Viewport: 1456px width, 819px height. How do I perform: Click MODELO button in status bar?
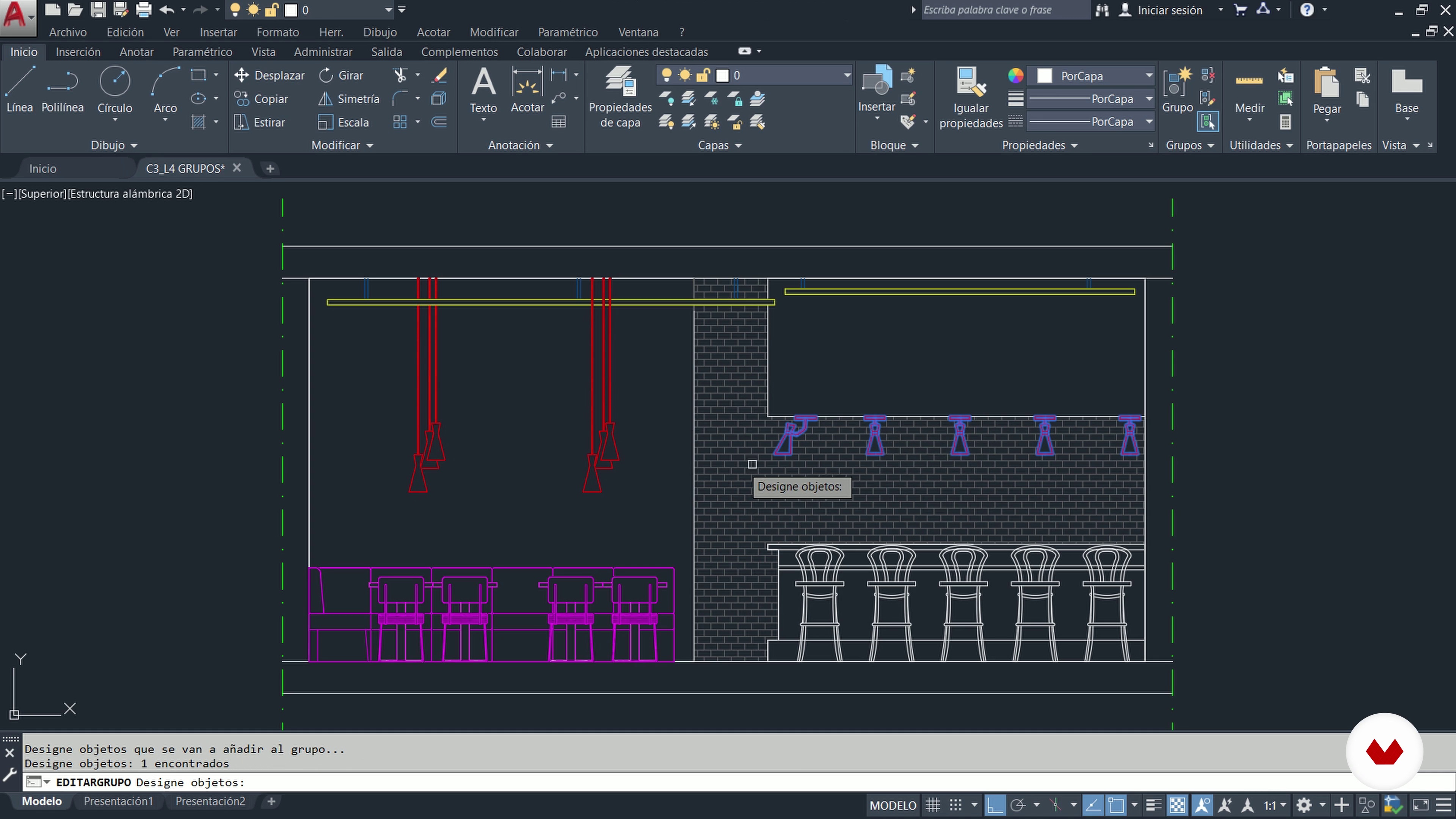tap(893, 805)
